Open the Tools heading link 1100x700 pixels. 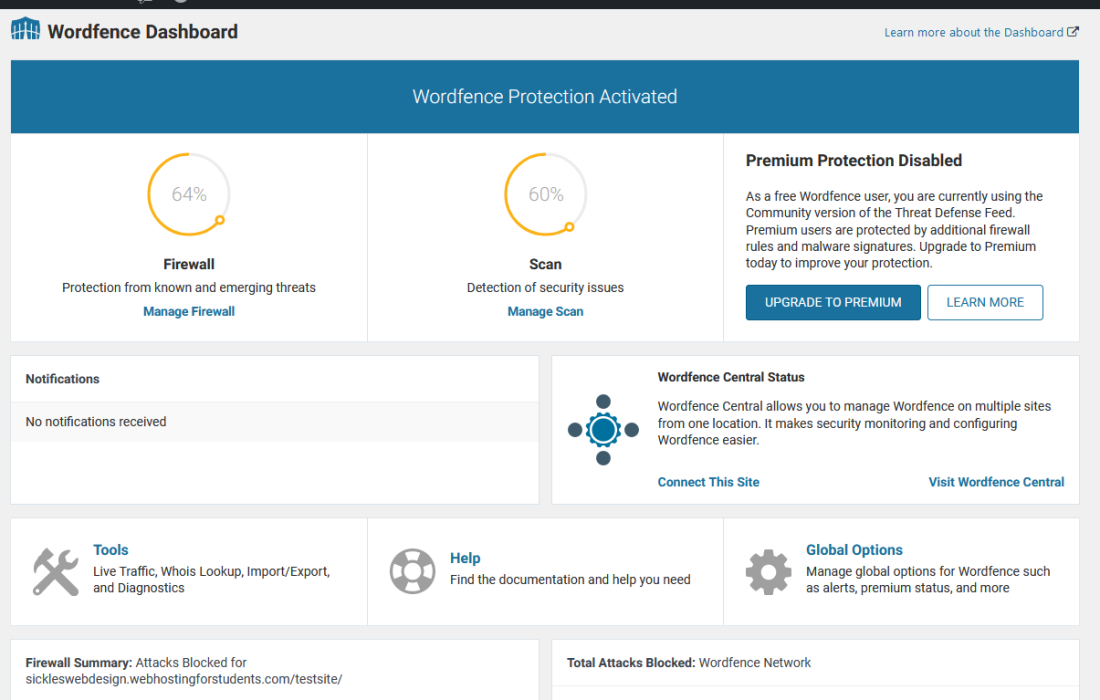point(111,550)
